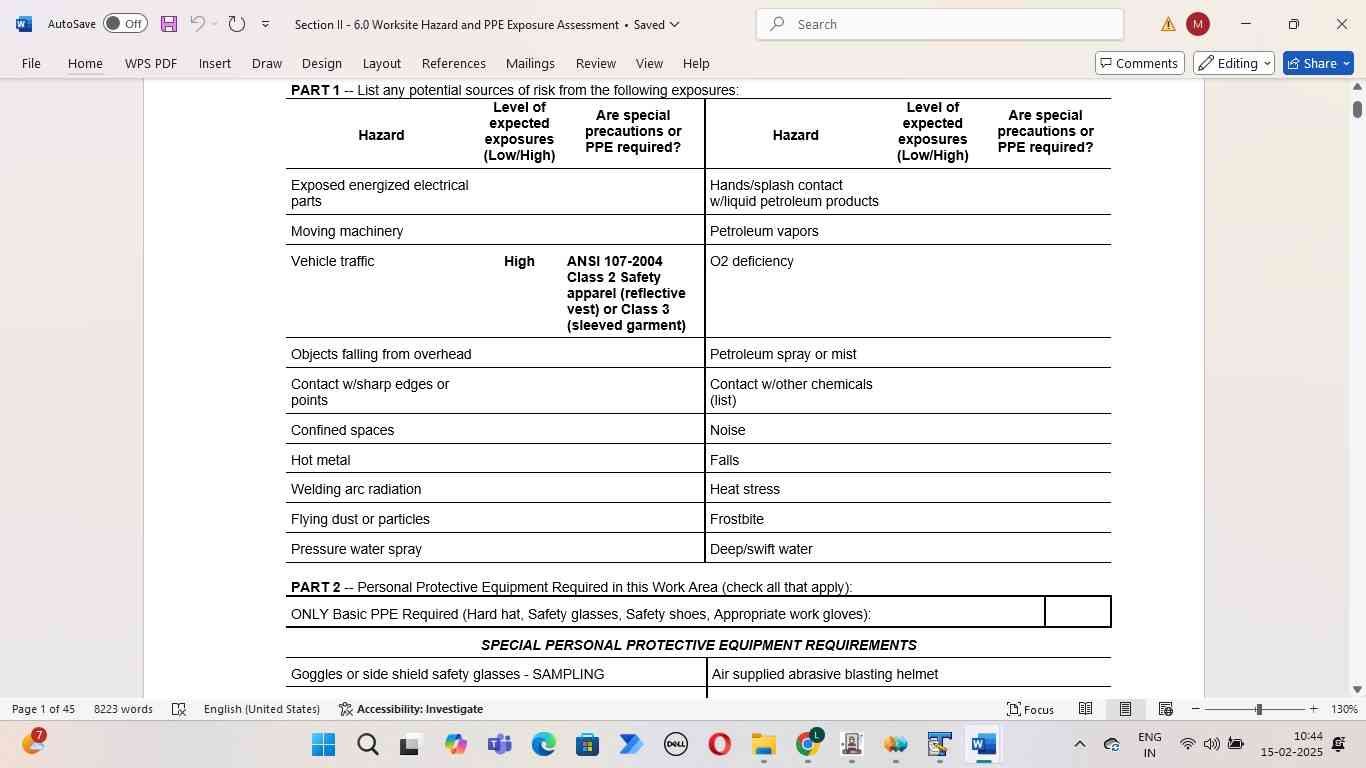Open the Help tab
1366x768 pixels.
tap(696, 63)
